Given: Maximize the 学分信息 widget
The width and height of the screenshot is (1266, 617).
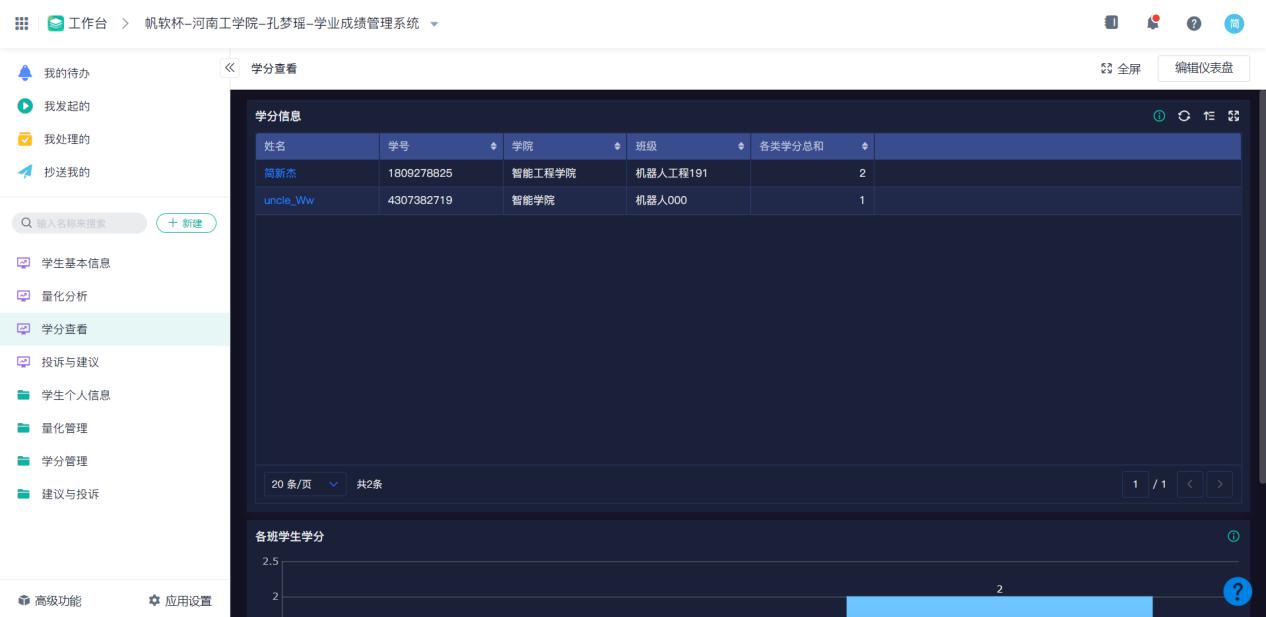Looking at the screenshot, I should [1233, 116].
